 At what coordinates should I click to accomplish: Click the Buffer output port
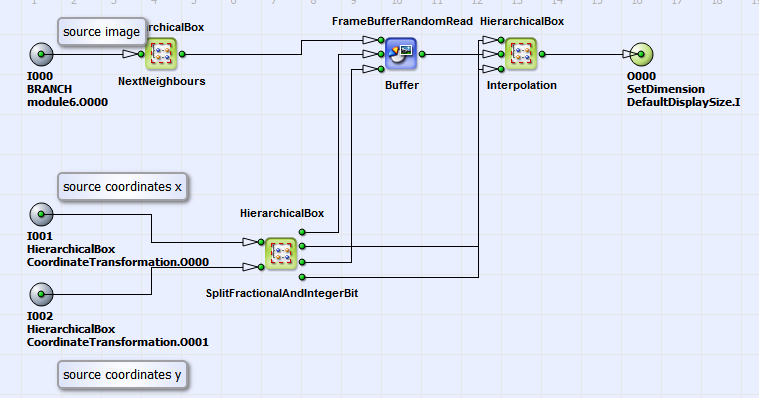tap(422, 54)
